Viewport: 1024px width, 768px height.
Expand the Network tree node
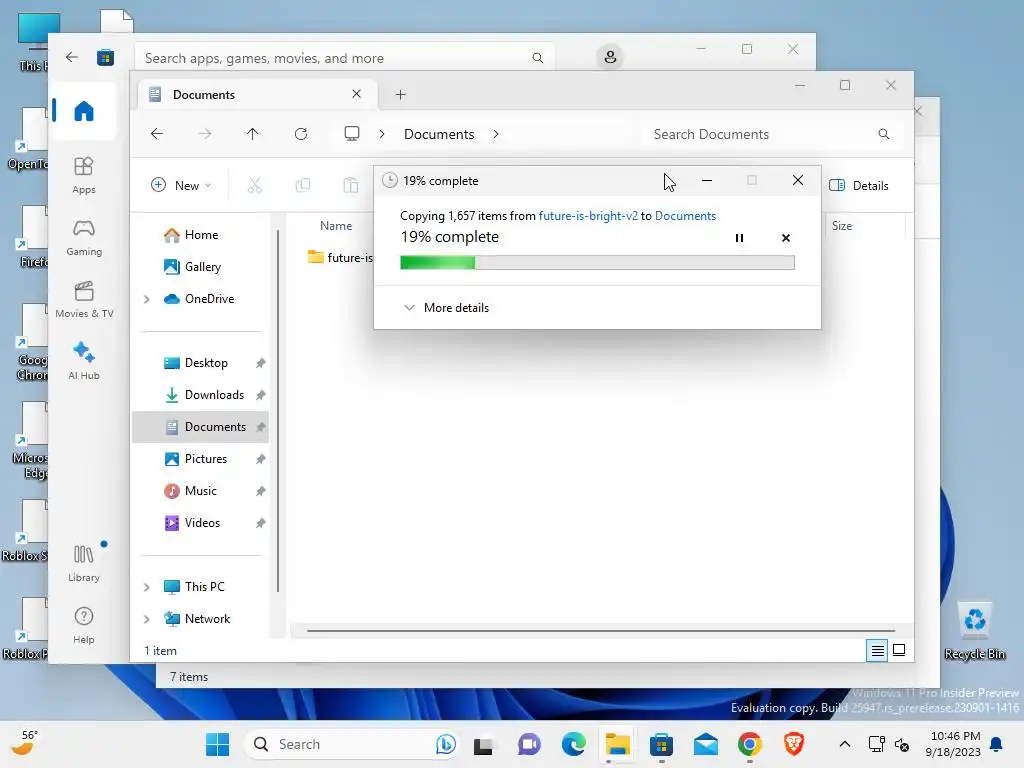[x=147, y=619]
